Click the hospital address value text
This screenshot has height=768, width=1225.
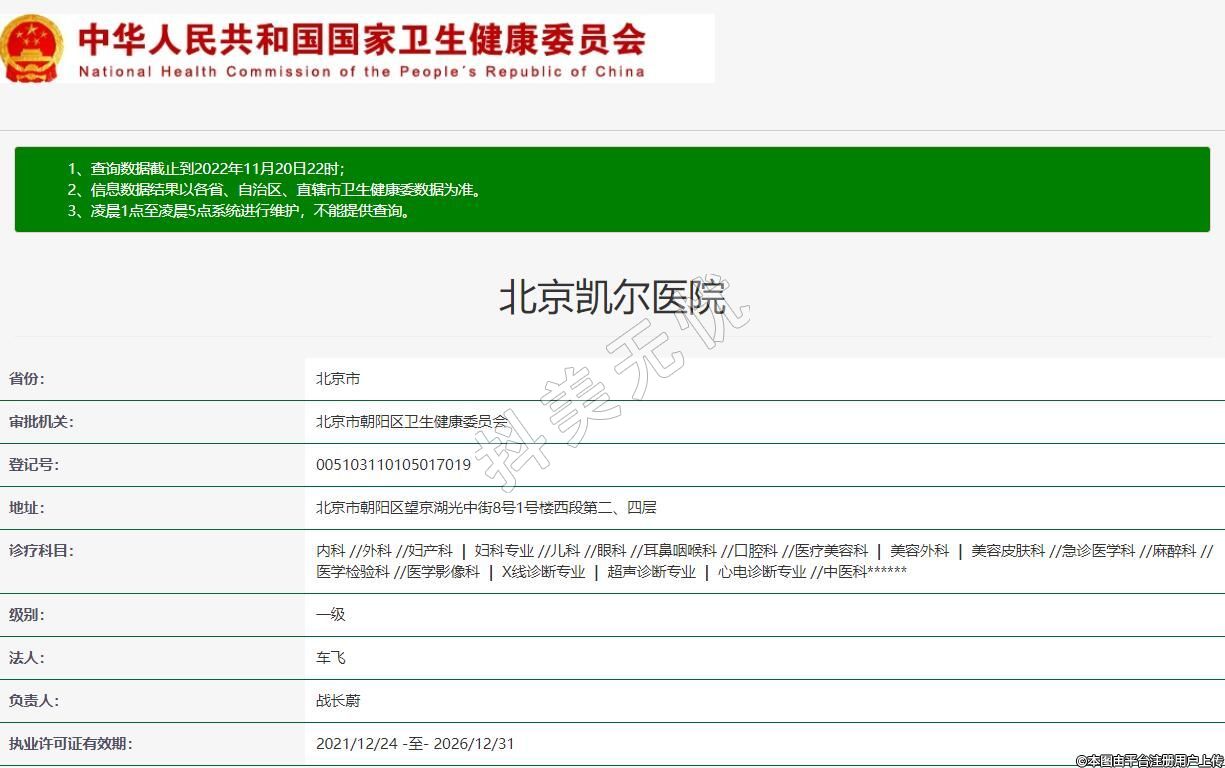pos(486,508)
